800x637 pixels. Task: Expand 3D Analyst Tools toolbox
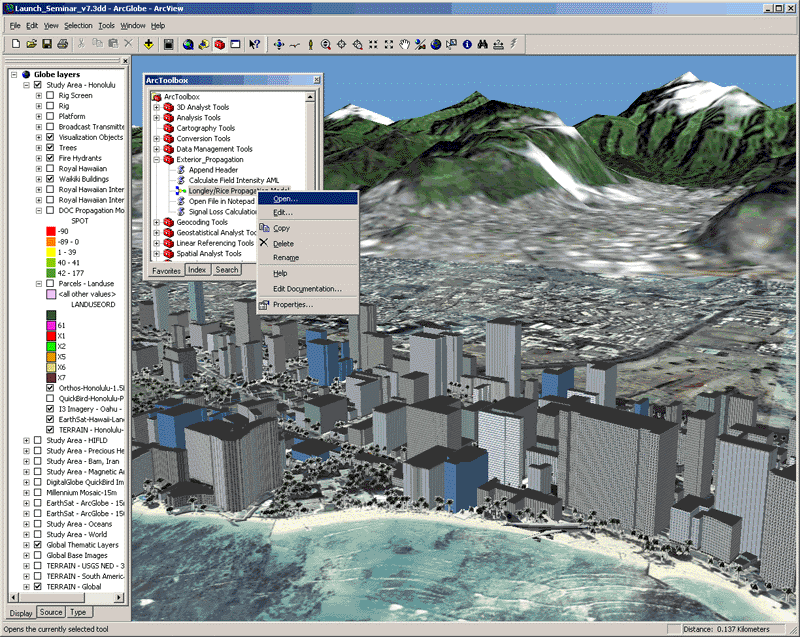(x=157, y=107)
